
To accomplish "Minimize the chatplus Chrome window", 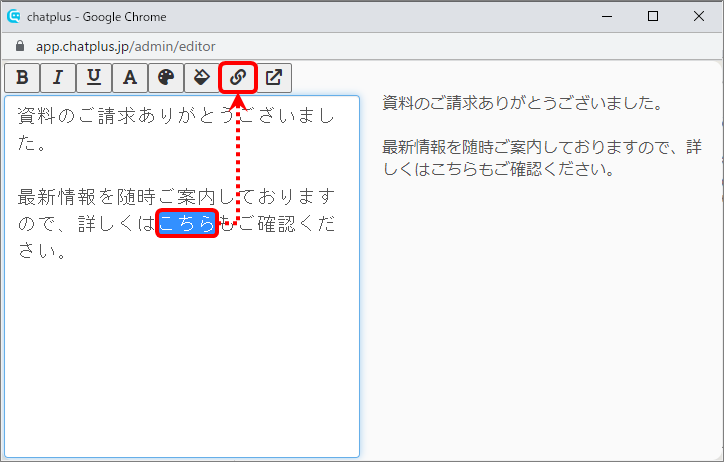I will (x=607, y=17).
